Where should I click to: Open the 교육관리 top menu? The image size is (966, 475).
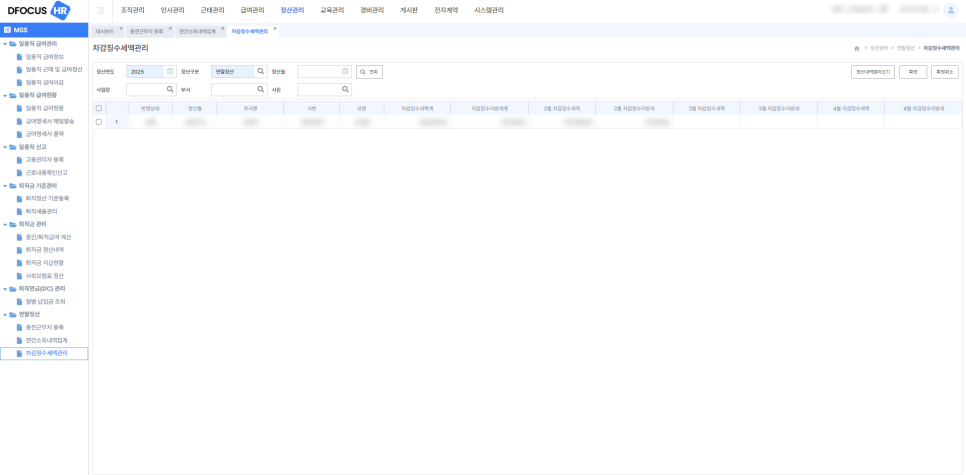click(x=332, y=10)
